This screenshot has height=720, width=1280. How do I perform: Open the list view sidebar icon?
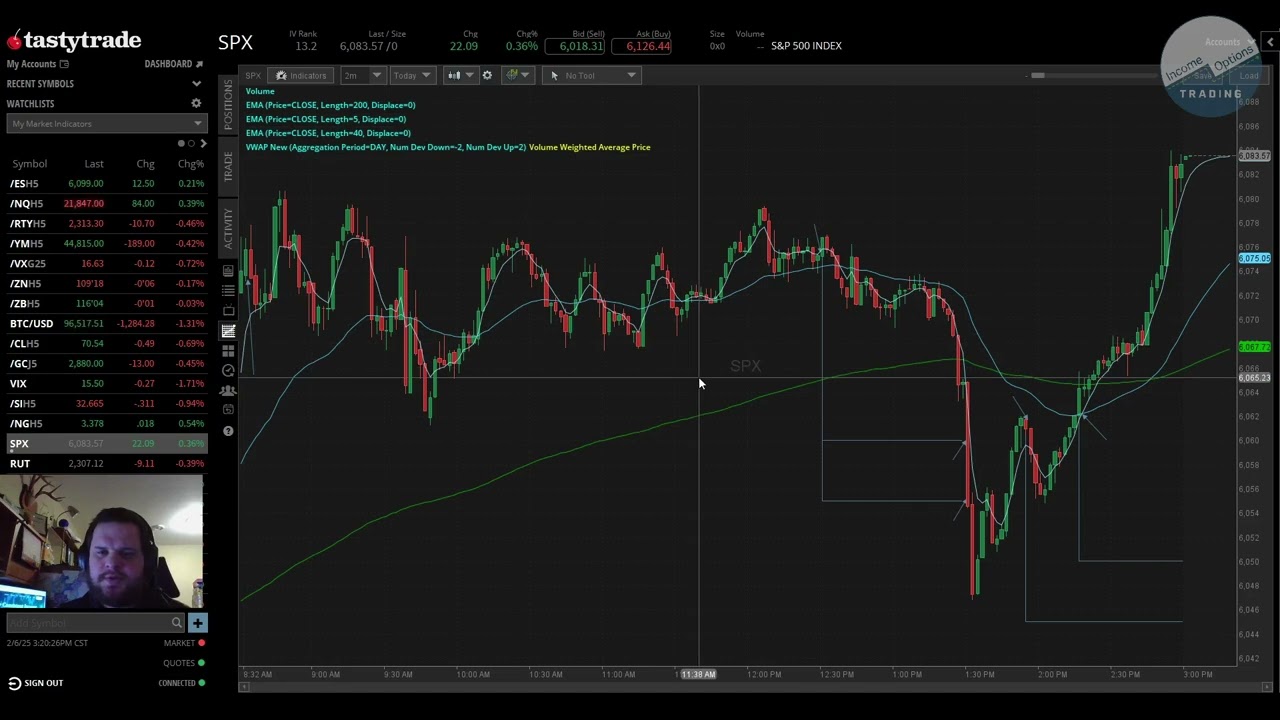tap(228, 291)
